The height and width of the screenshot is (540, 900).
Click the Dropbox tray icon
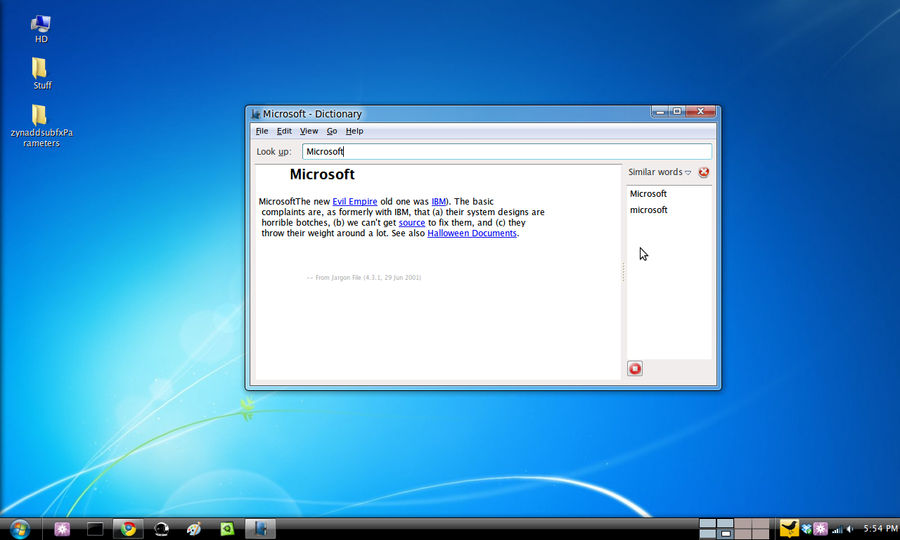click(x=807, y=529)
